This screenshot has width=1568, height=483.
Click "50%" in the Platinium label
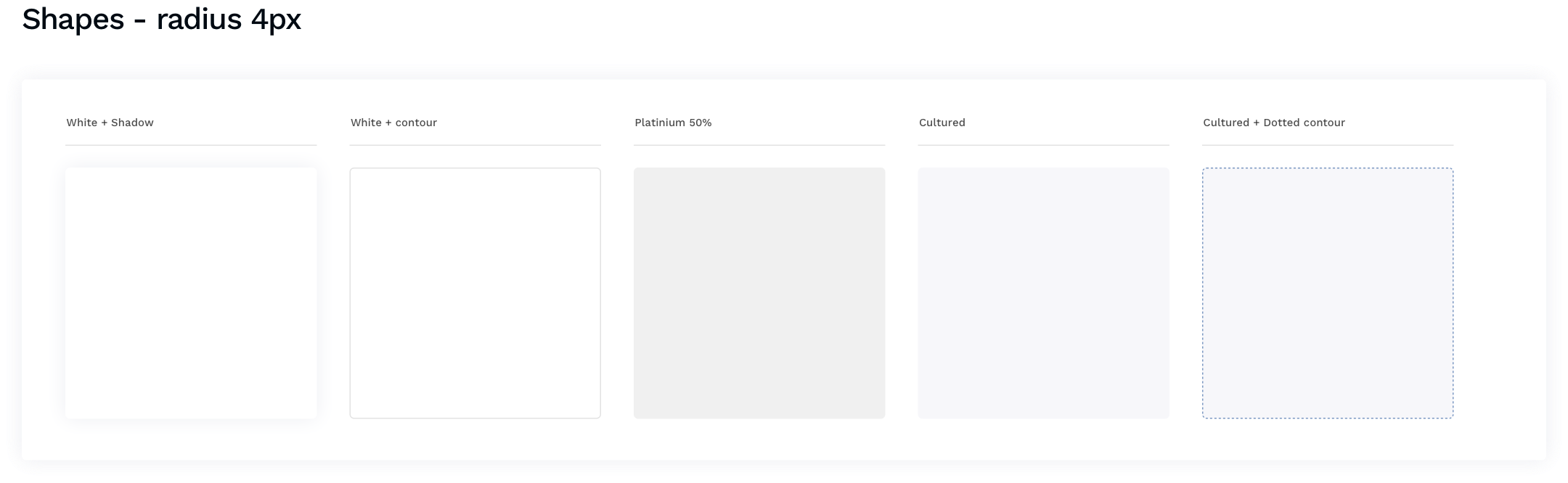[x=700, y=123]
